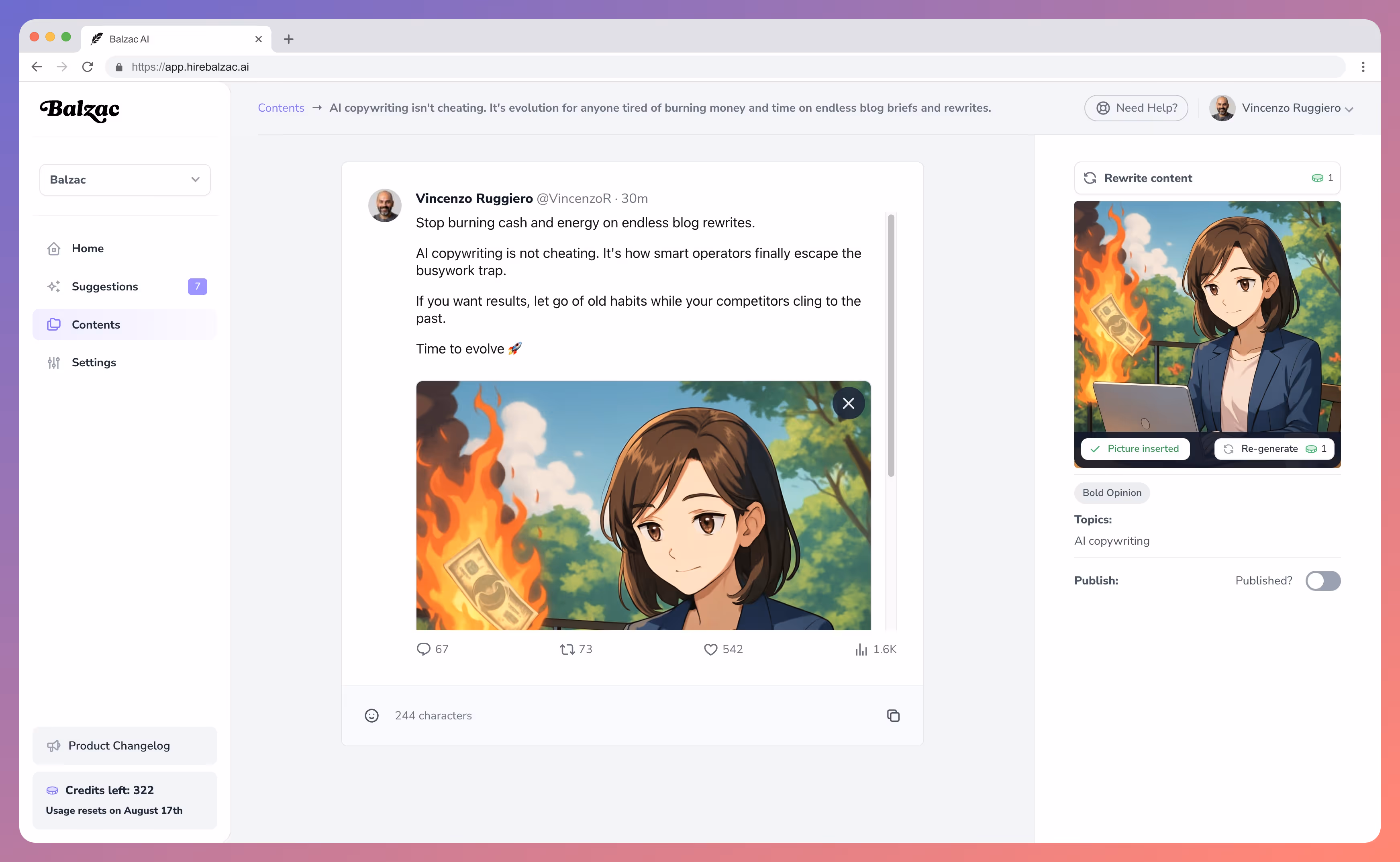Image resolution: width=1400 pixels, height=862 pixels.
Task: Click the credit coin icon beside Rewrite content
Action: tap(1317, 178)
